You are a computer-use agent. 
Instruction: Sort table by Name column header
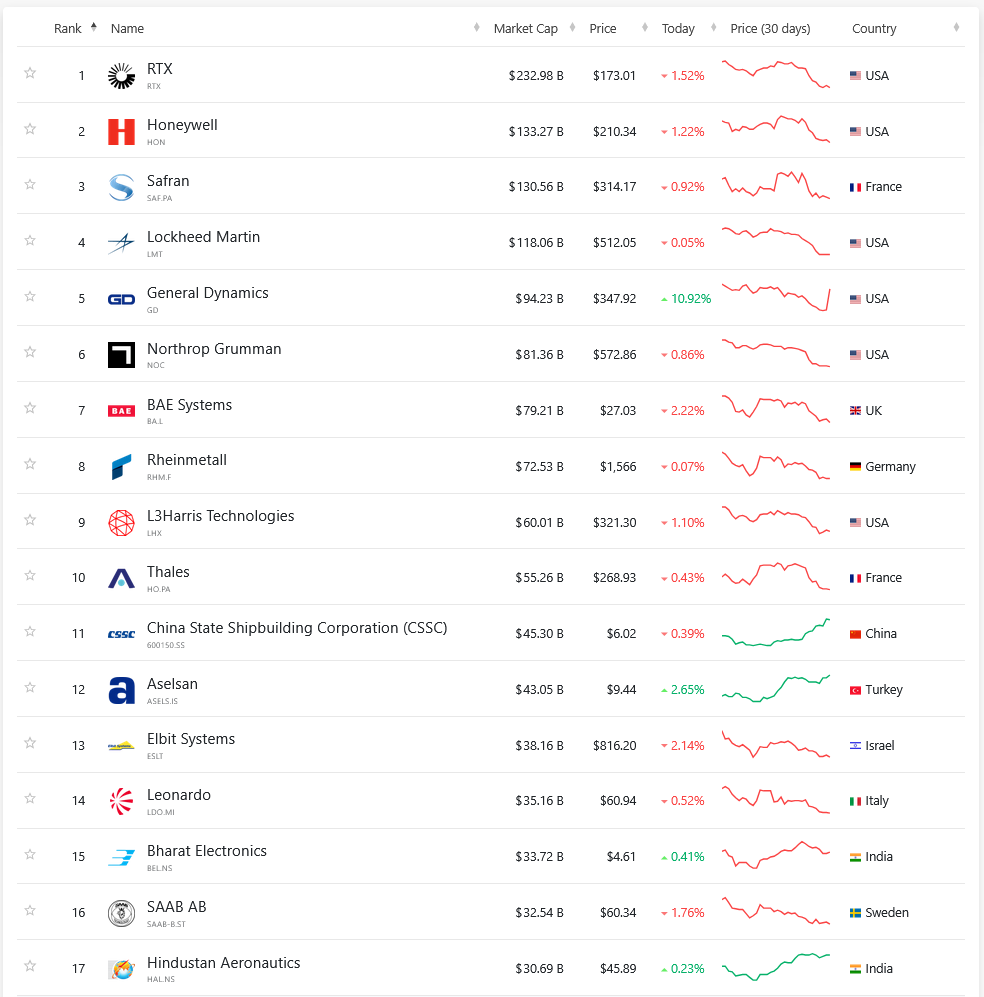(128, 29)
